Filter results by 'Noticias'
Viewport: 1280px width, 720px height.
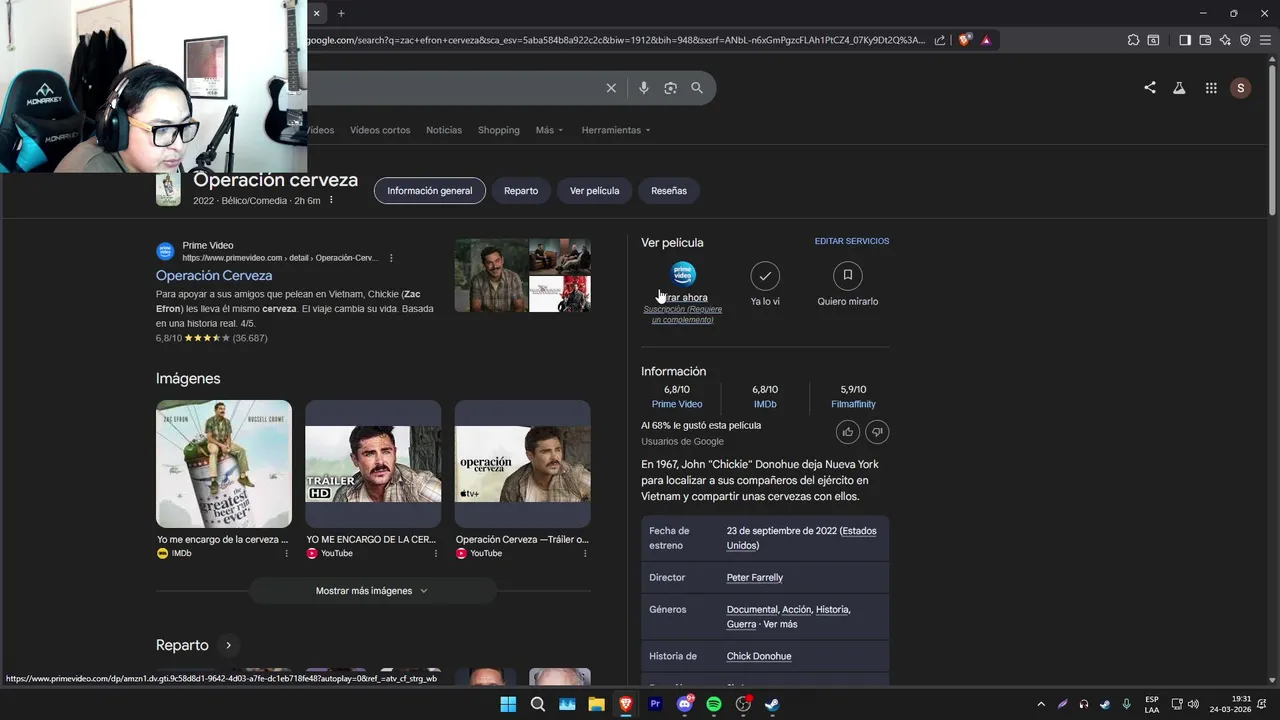point(444,130)
